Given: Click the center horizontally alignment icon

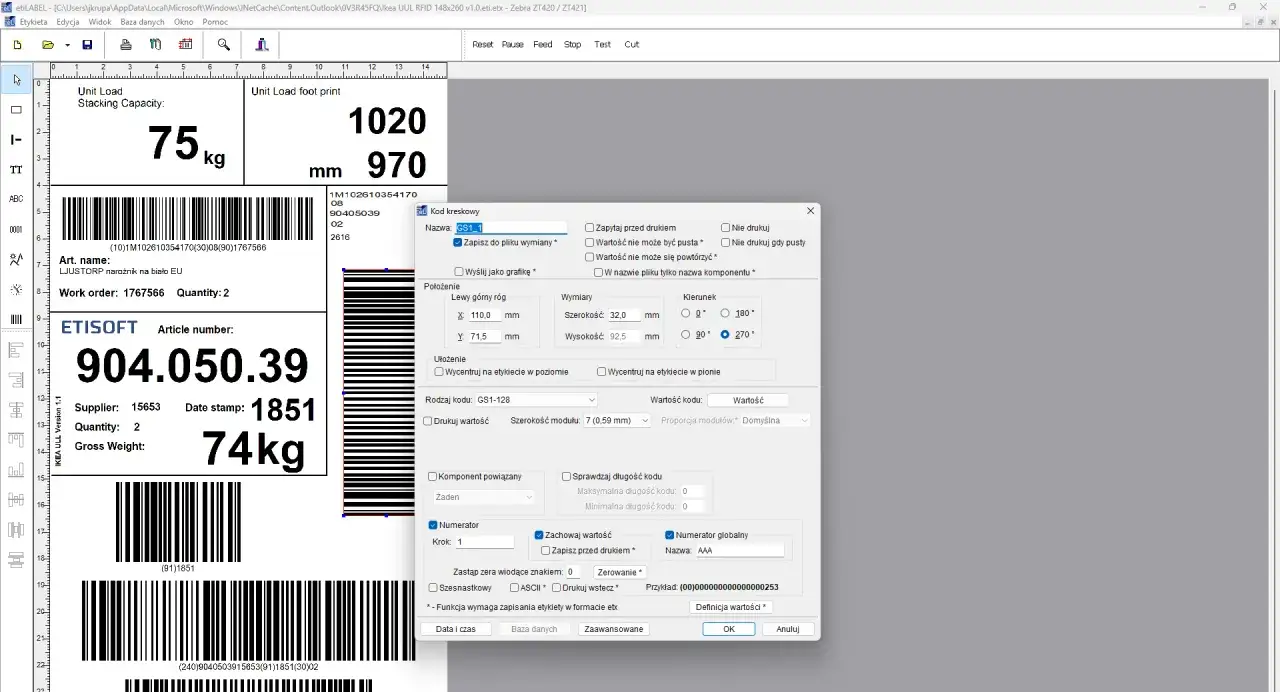Looking at the screenshot, I should click(x=16, y=410).
